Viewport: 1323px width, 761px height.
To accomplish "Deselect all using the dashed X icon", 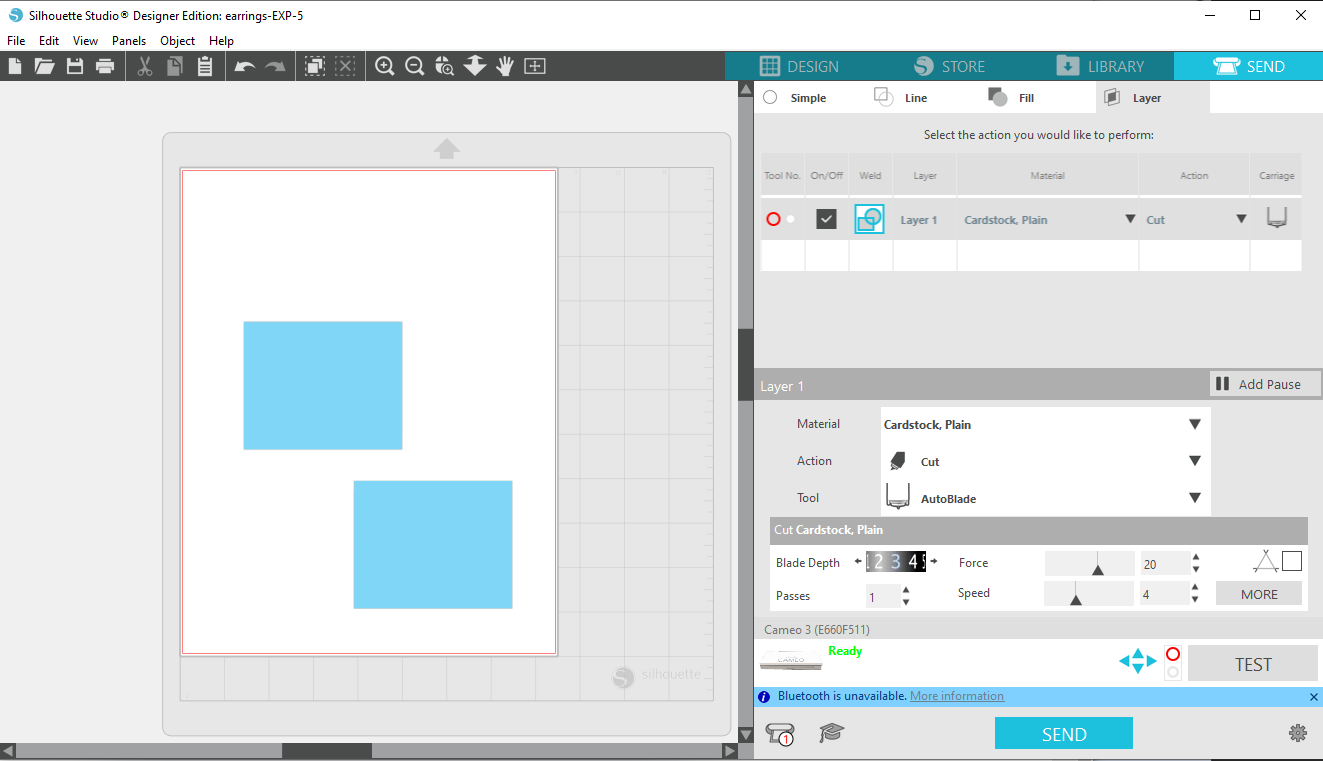I will [345, 66].
